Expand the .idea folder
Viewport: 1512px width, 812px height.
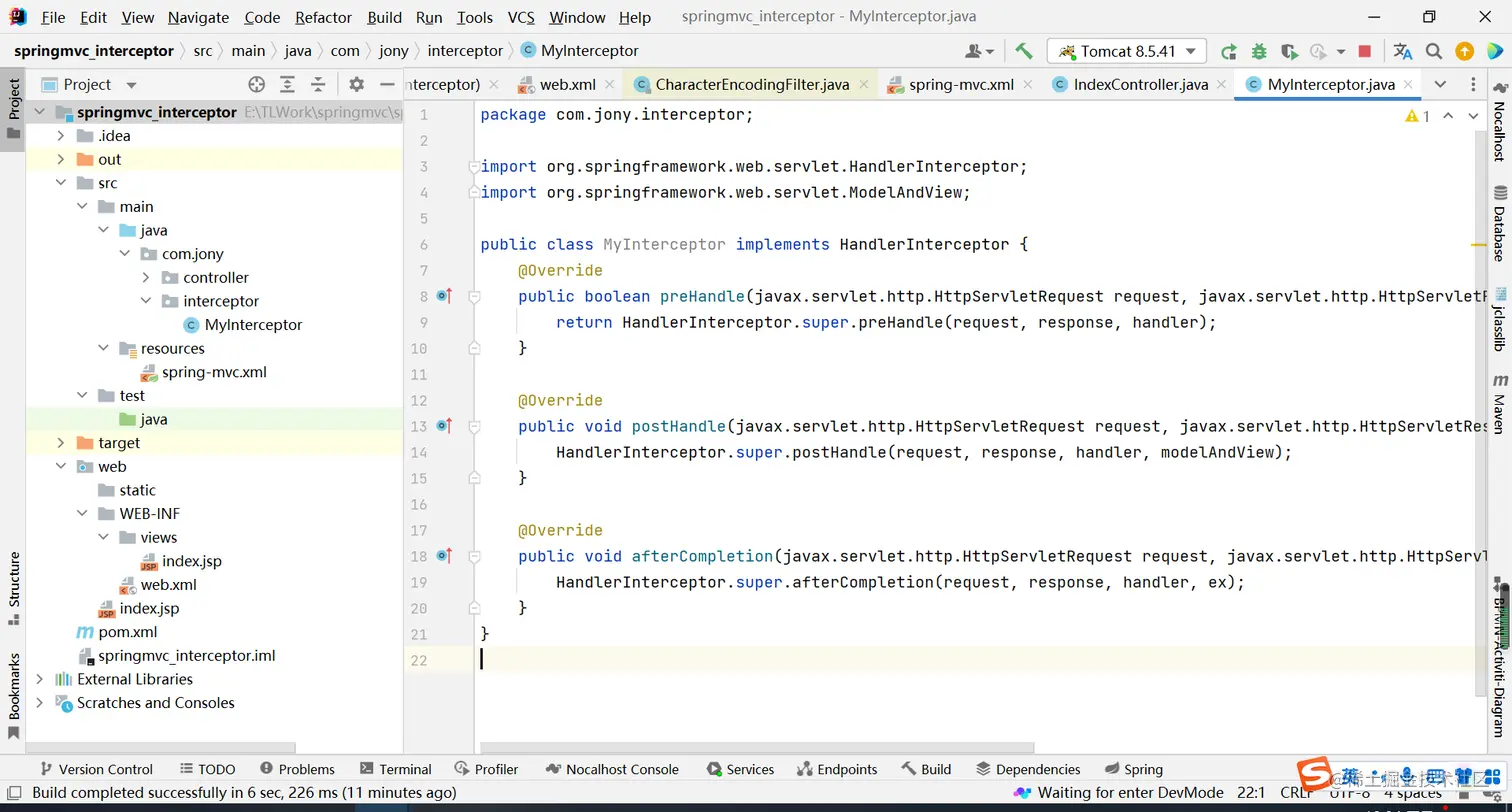pos(62,136)
